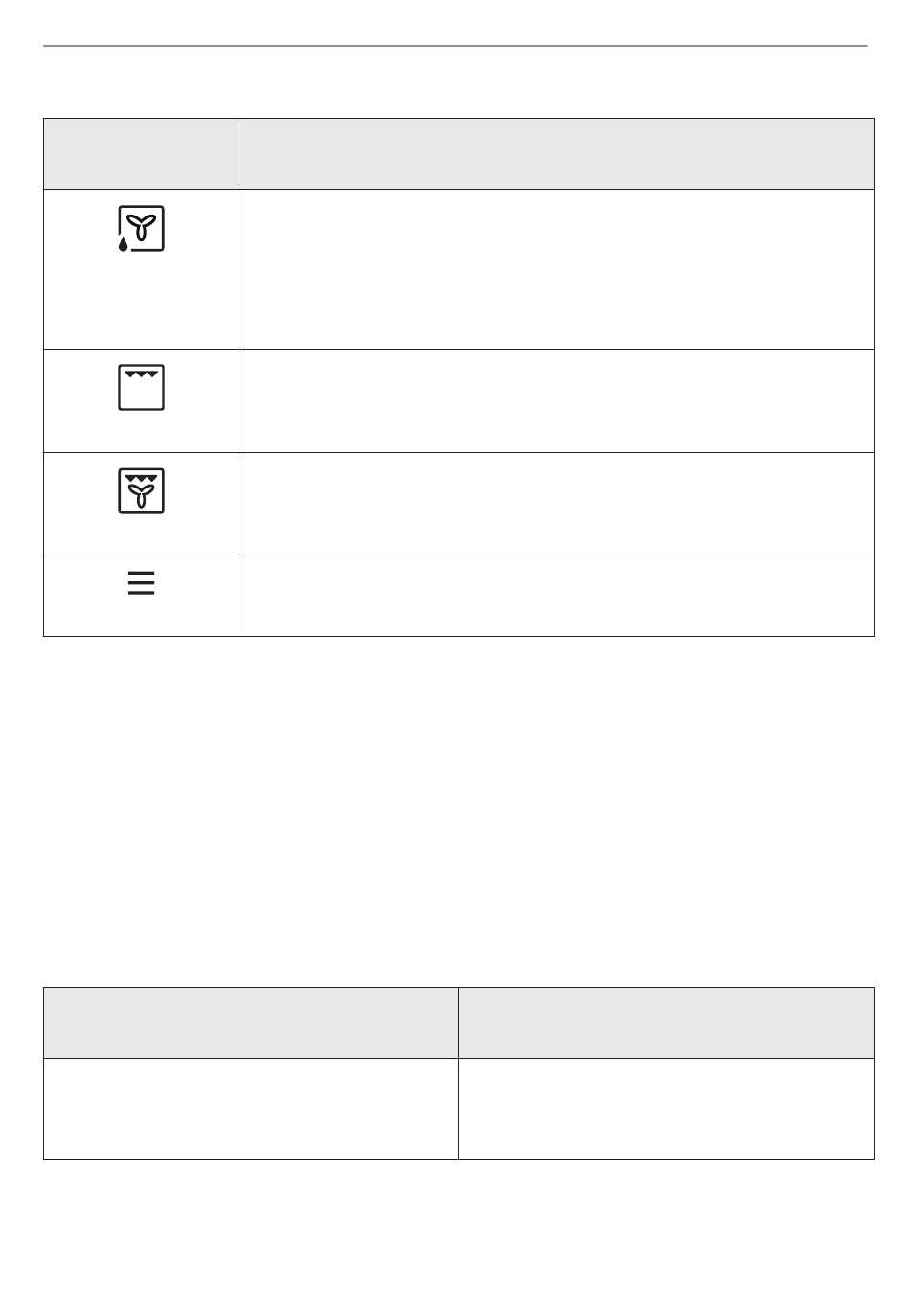The image size is (910, 1316).
Task: Click blank space between top rule and first table
Action: click(x=459, y=82)
